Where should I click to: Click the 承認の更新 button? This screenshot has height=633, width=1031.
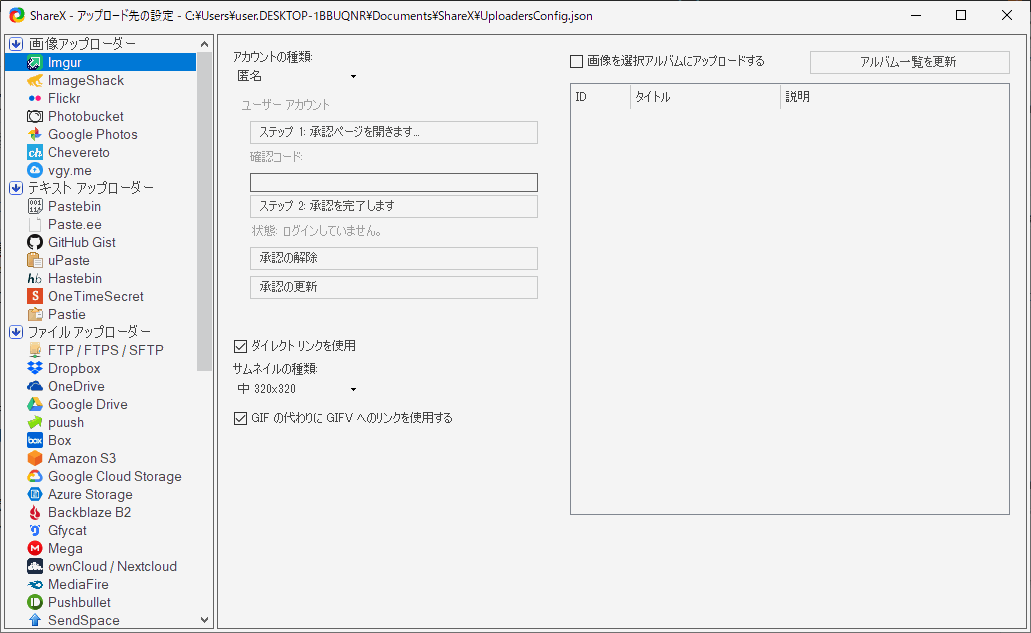click(x=394, y=287)
